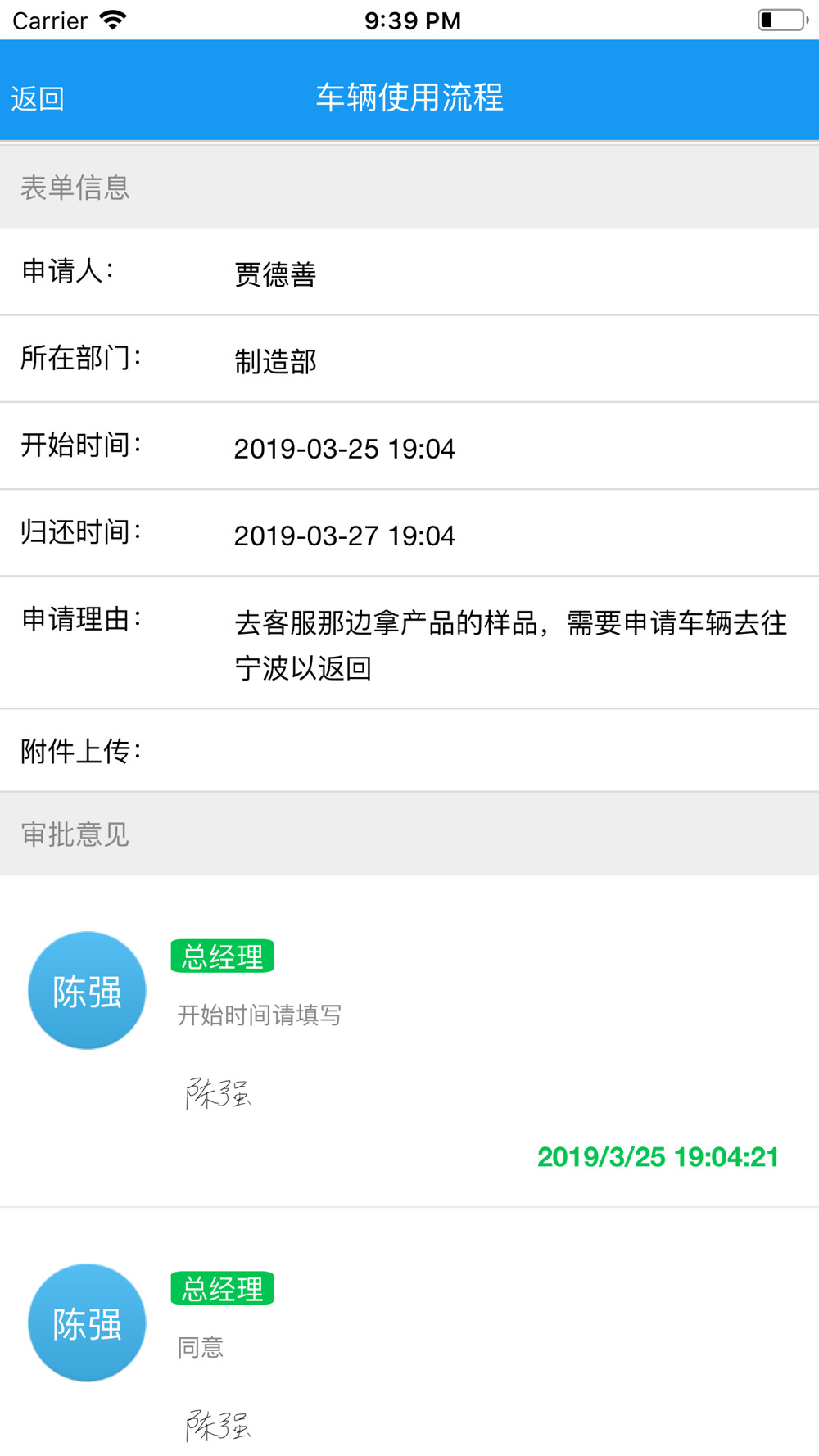Screen dimensions: 819x1456
Task: Tap the WiFi status icon
Action: tap(113, 20)
